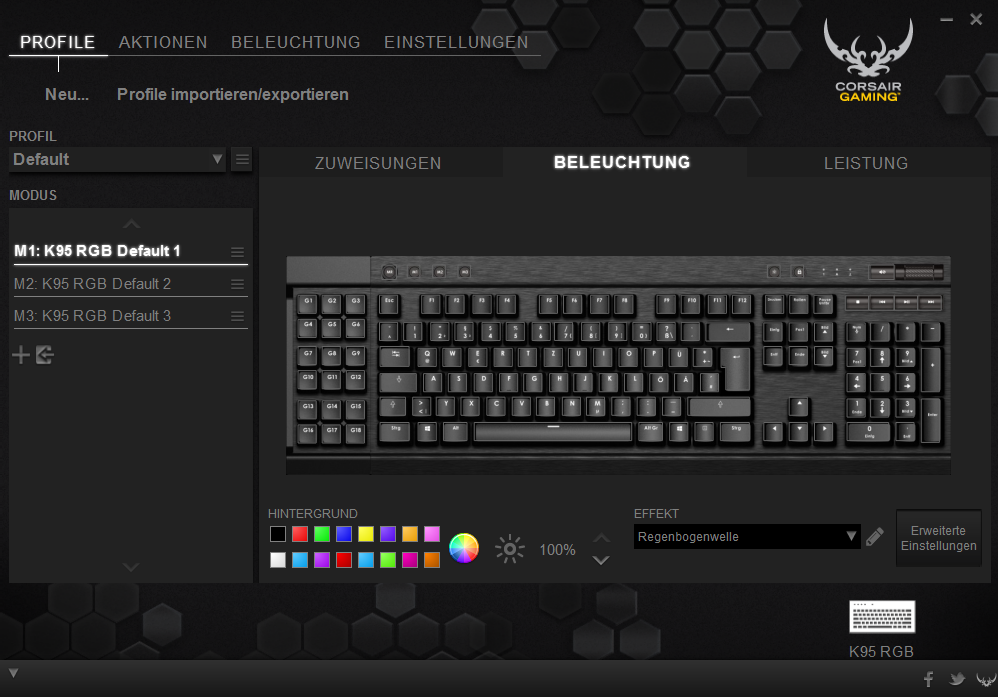The width and height of the screenshot is (998, 697).
Task: Increase brightness with the up arrow
Action: pos(601,539)
